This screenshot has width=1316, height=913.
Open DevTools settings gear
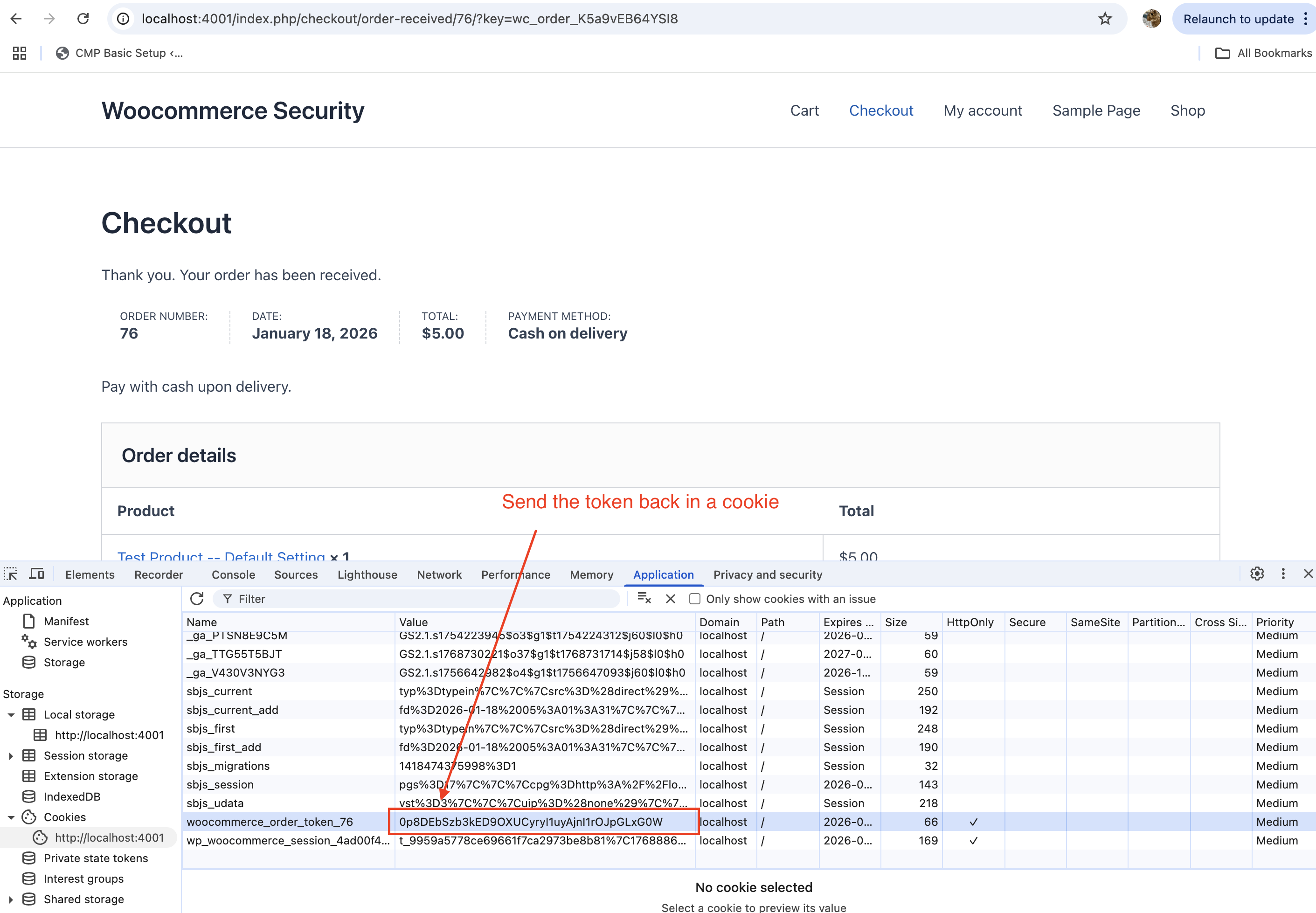(1256, 574)
